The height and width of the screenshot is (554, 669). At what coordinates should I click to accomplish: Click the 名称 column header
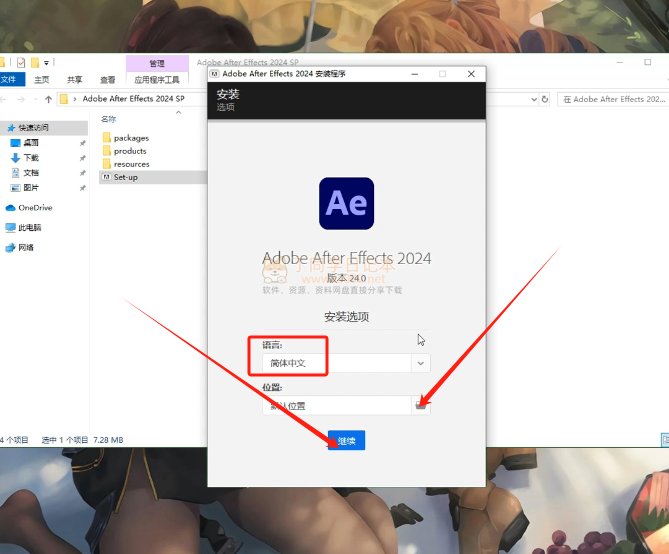108,119
